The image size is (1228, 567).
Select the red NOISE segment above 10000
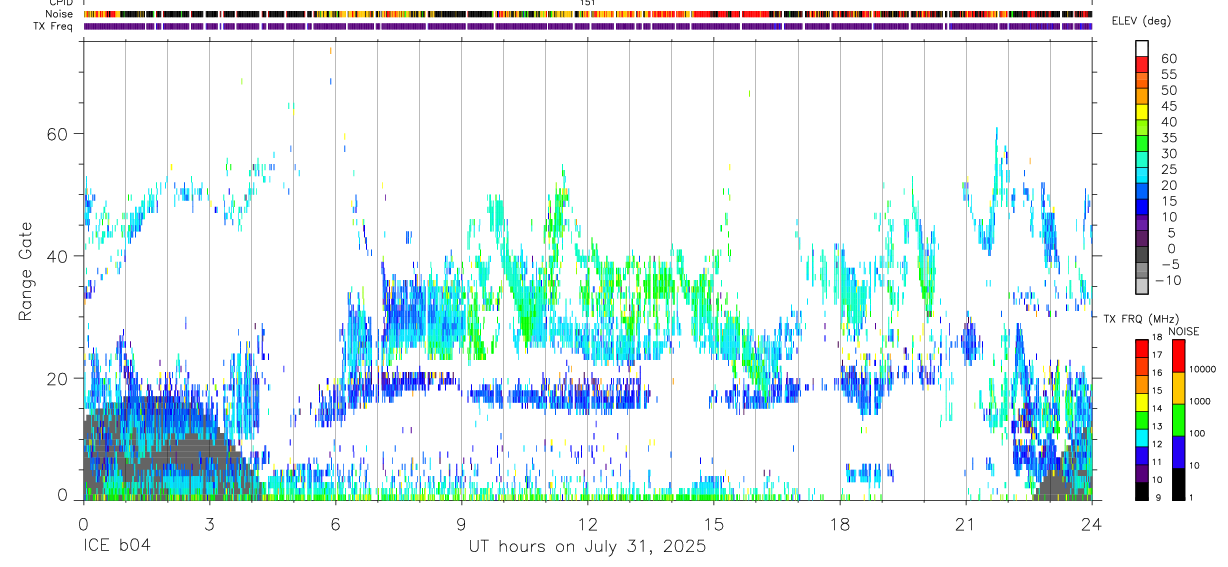pos(1179,355)
